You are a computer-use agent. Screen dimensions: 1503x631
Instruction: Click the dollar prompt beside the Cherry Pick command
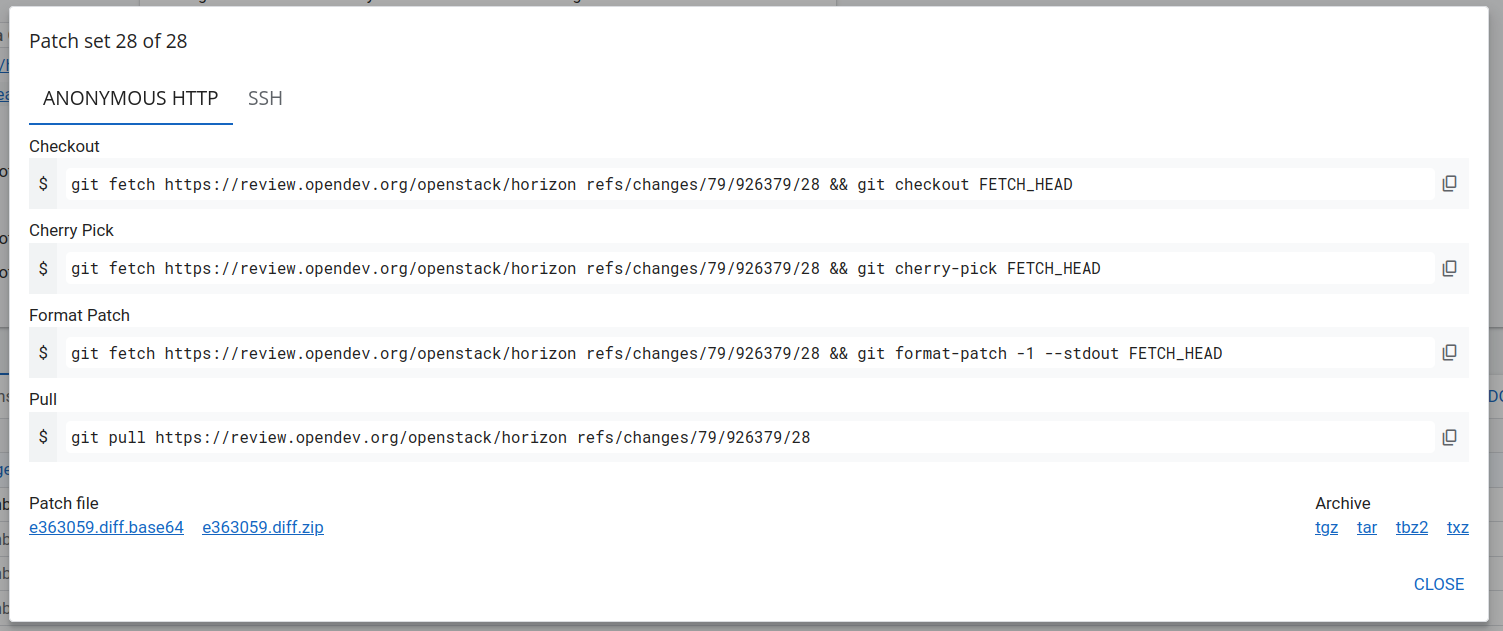click(x=45, y=267)
